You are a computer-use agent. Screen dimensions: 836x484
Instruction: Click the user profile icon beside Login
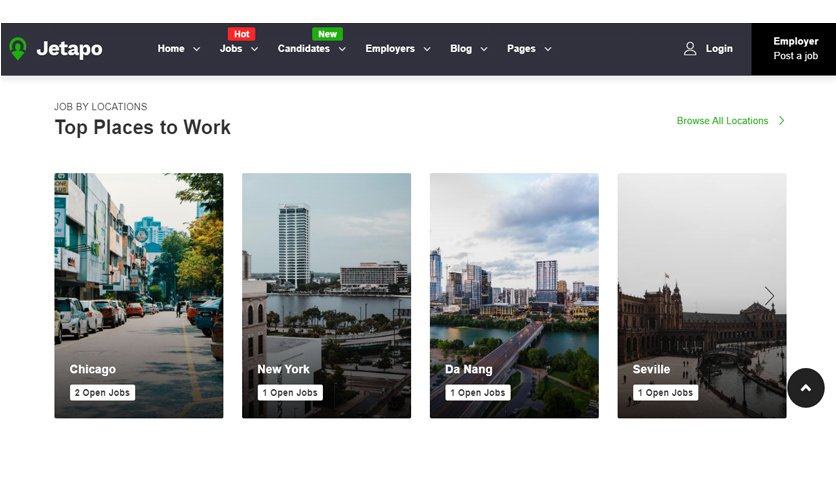click(x=690, y=49)
